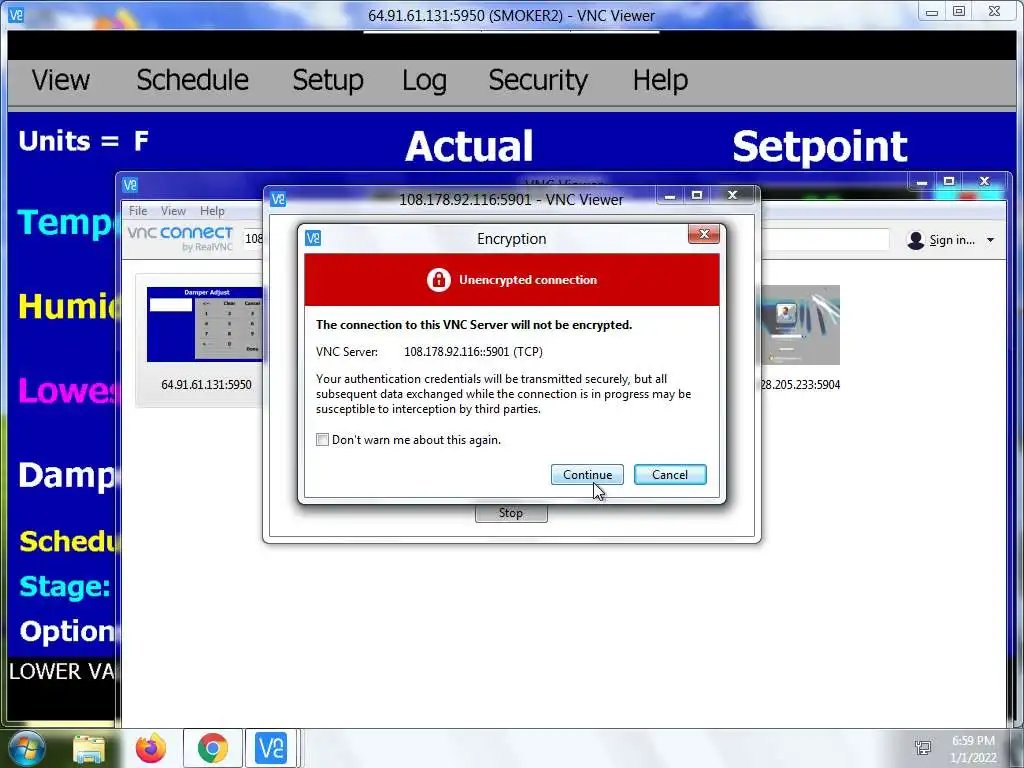
Task: Open Chrome from the taskbar
Action: coord(212,748)
